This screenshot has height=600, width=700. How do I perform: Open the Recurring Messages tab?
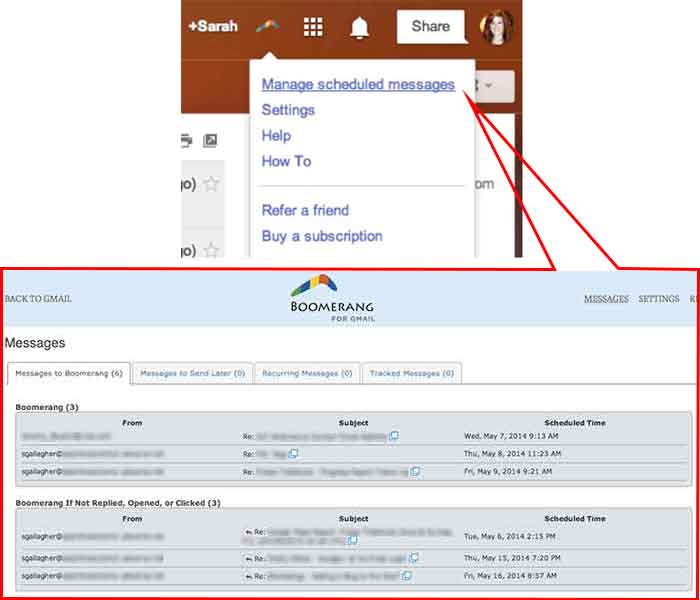coord(306,373)
